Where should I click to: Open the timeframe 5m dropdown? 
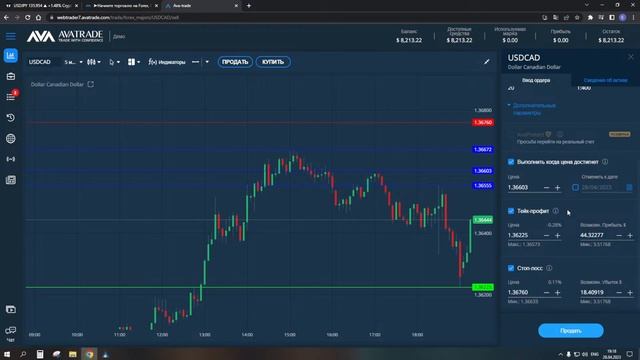pos(73,62)
